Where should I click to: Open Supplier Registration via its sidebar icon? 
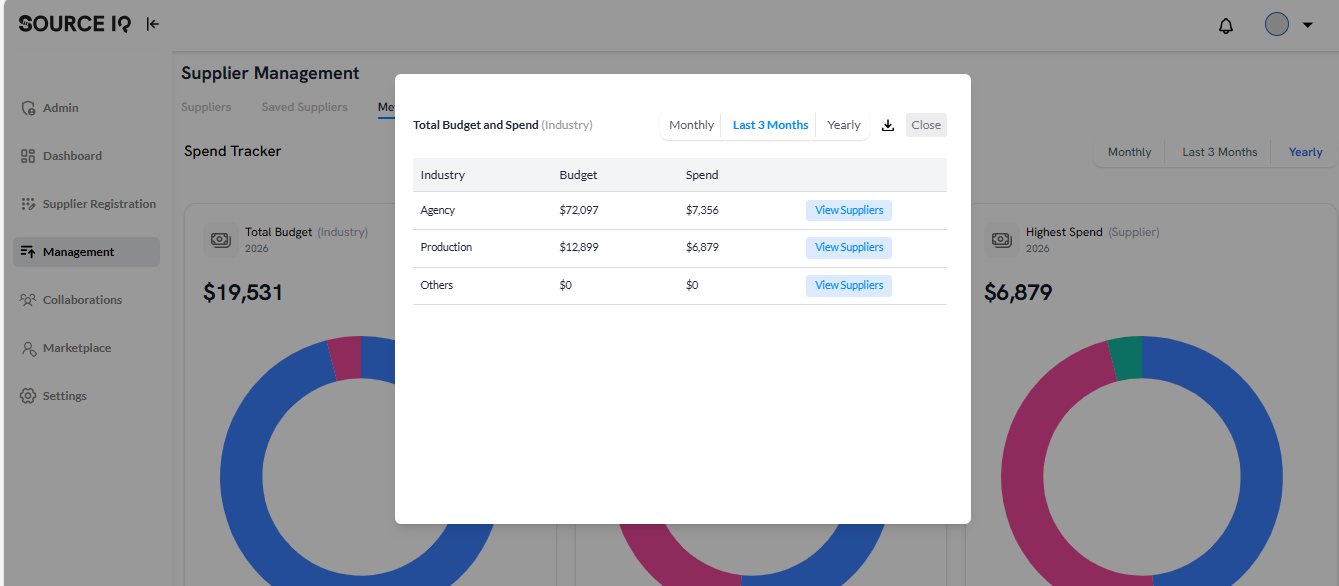tap(27, 203)
